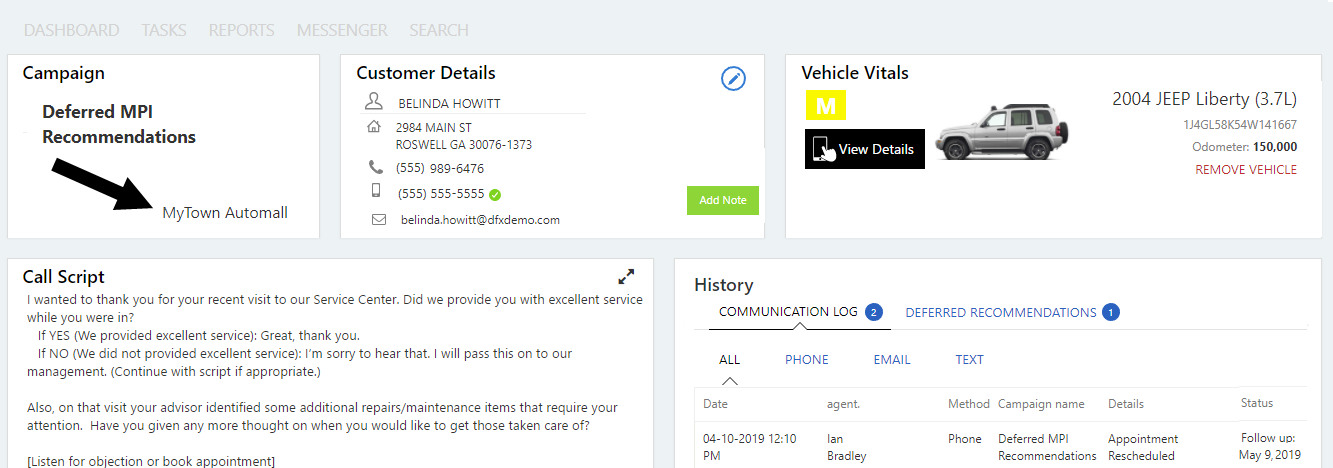Click the Remove Vehicle link
This screenshot has width=1333, height=468.
pos(1246,170)
